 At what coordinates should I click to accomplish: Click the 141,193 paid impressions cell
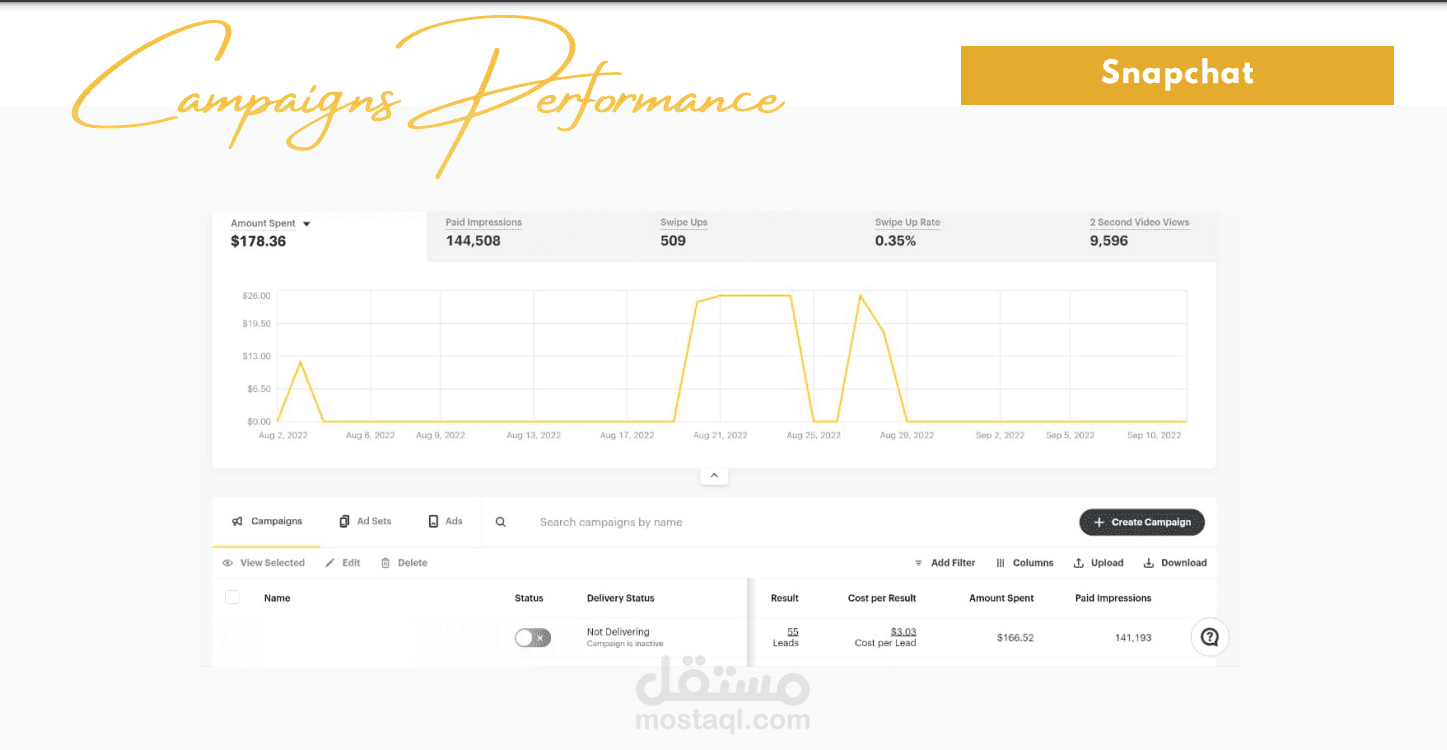(x=1133, y=638)
